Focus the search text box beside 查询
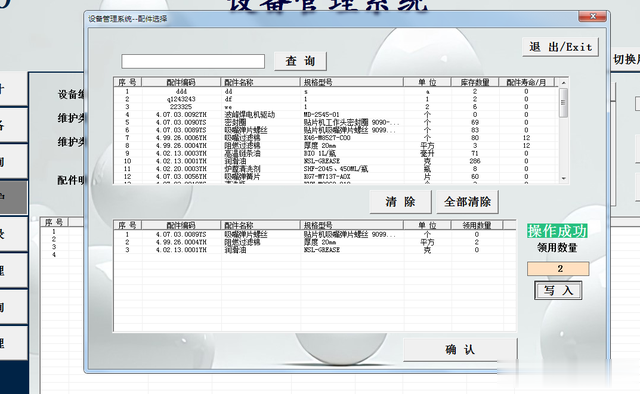Viewport: 640px width, 394px height. click(x=193, y=62)
